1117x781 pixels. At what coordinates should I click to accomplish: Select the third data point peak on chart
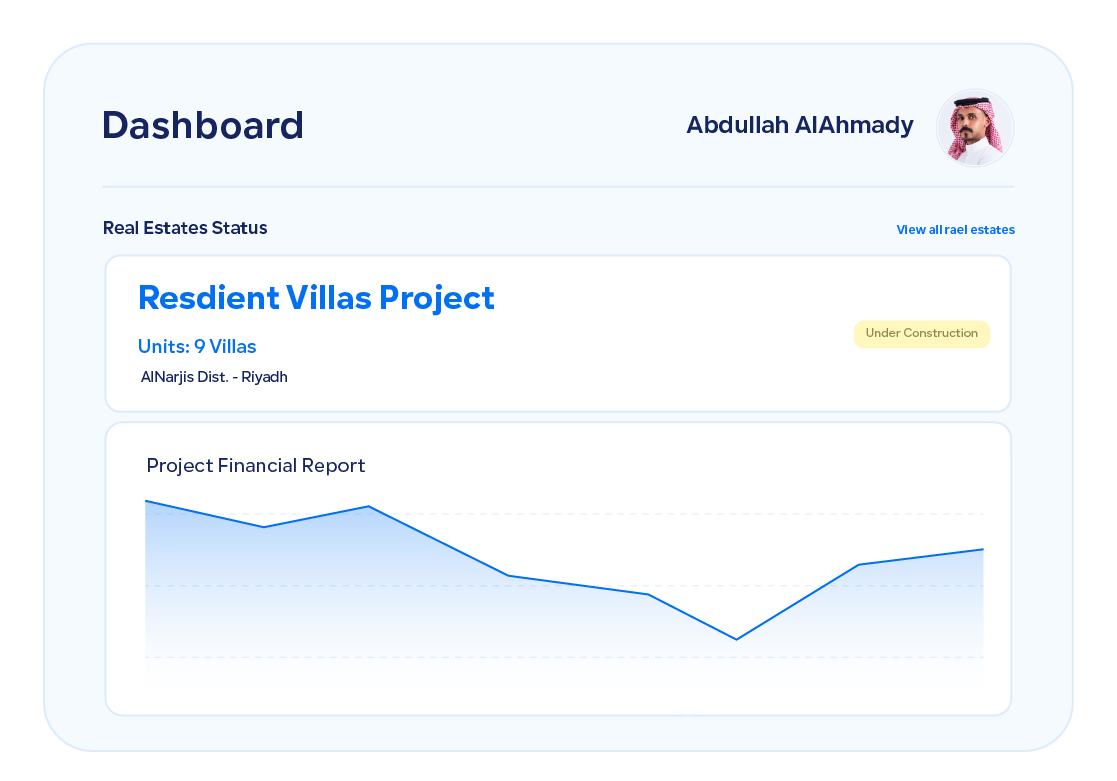[369, 506]
